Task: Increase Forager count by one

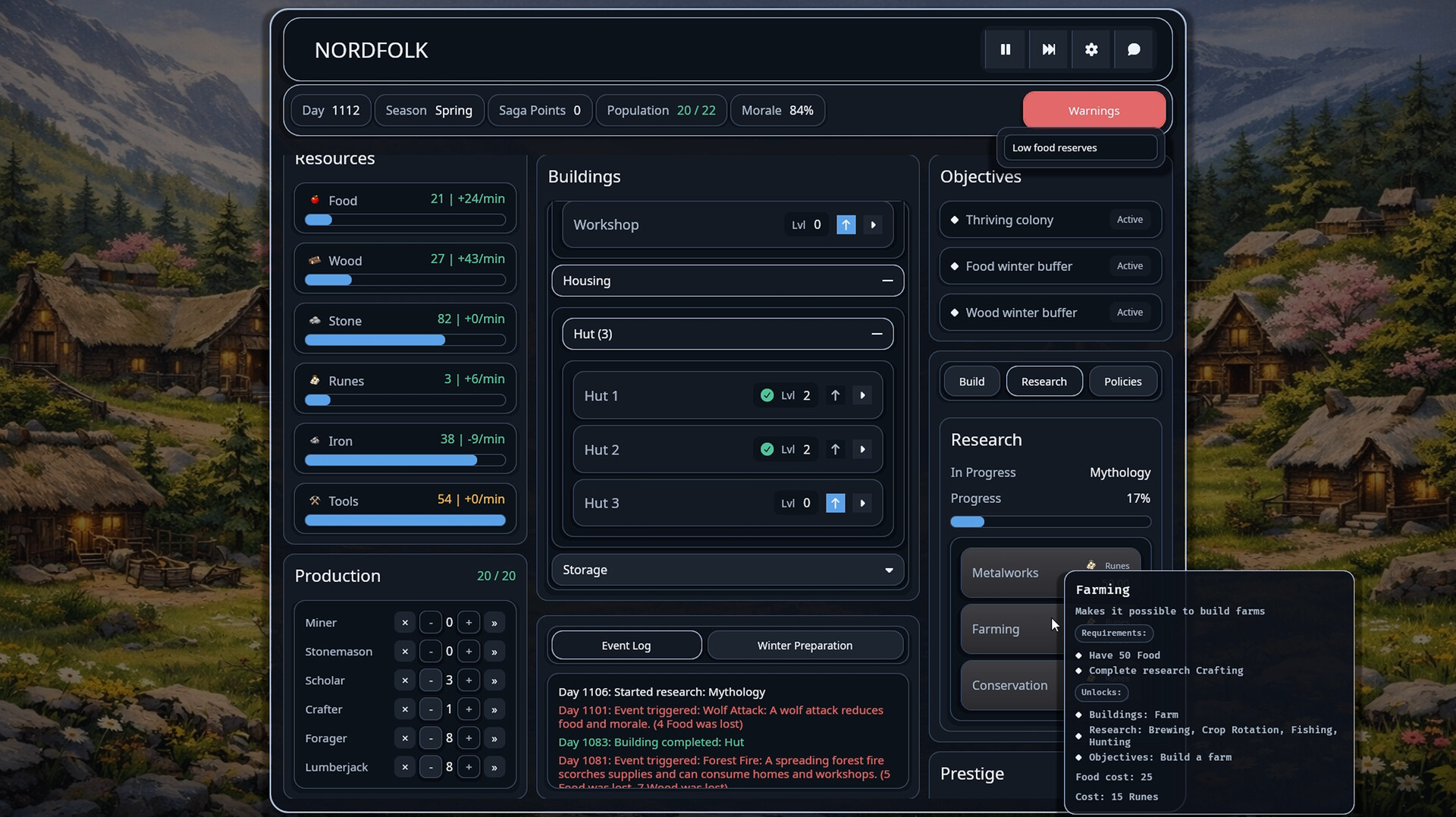Action: [x=469, y=738]
